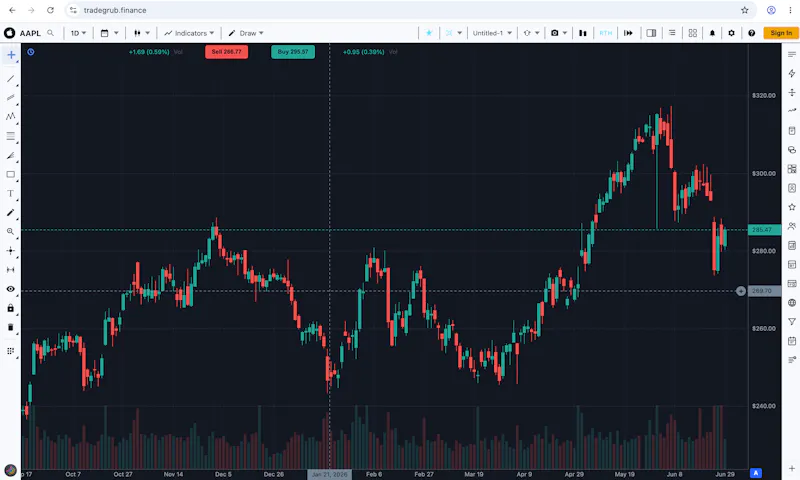Click the lightning bolt icon in right sidebar

791,73
